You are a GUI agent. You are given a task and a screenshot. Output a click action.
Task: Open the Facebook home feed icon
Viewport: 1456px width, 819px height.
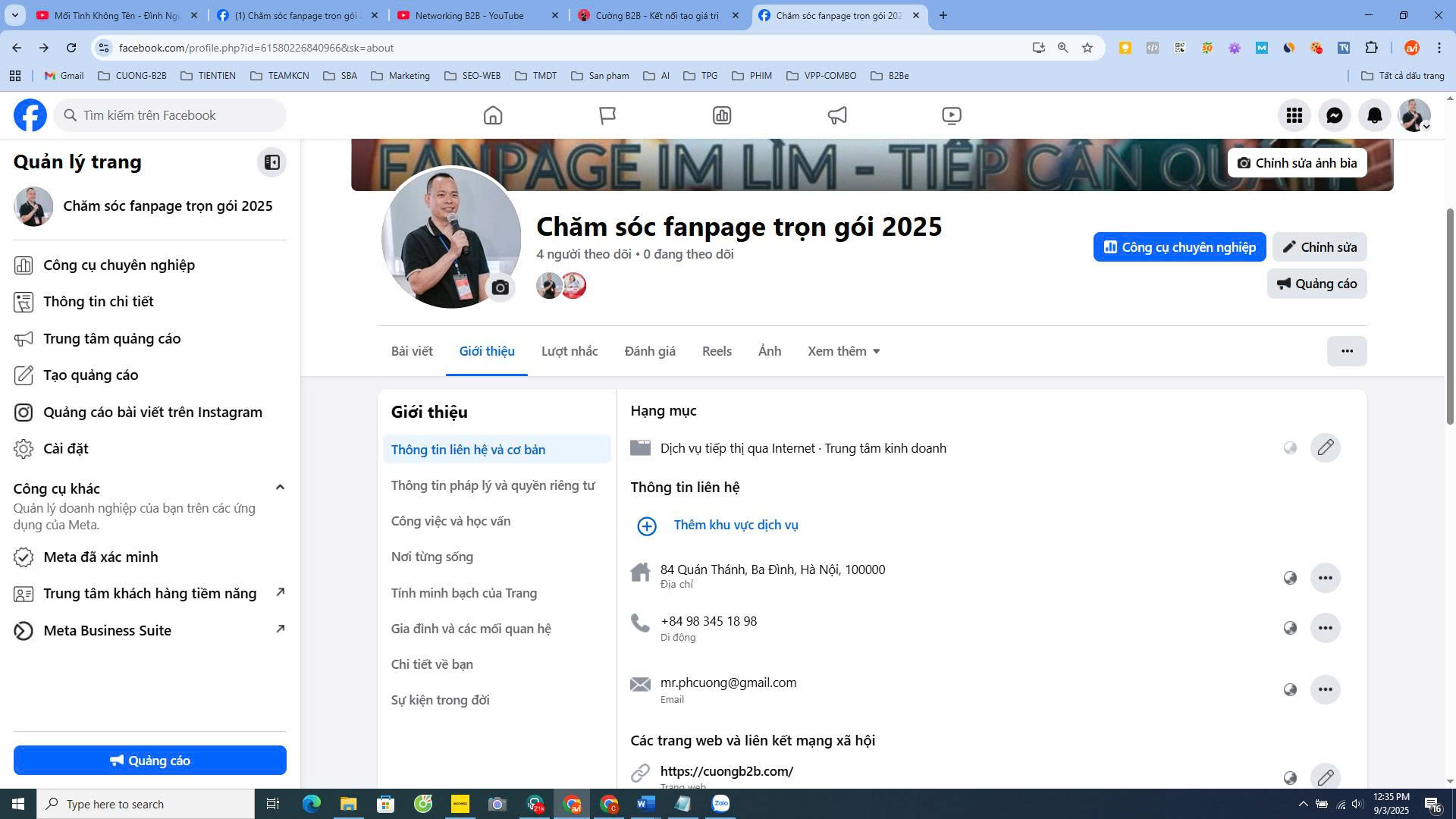click(493, 115)
